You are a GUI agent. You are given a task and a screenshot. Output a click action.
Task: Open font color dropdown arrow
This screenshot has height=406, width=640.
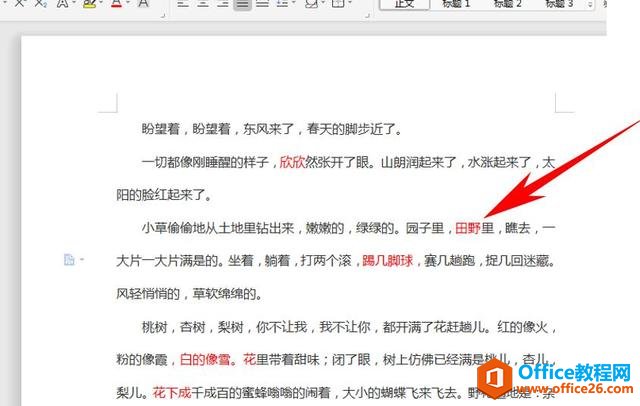[128, 3]
